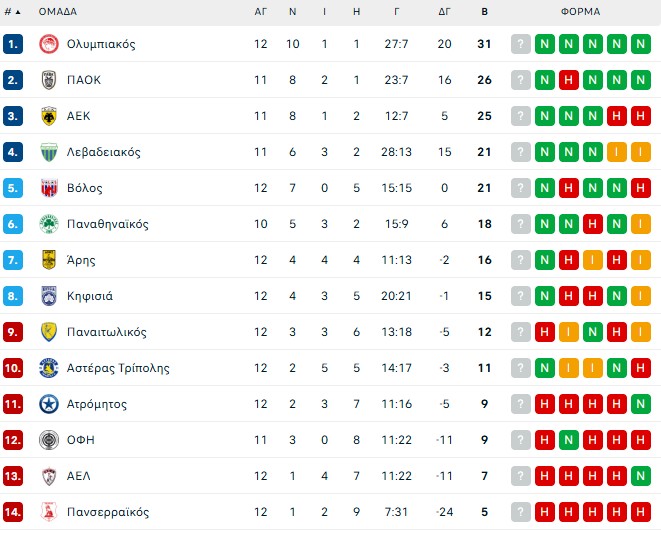Open the Αστέρας Τρίπολης team link

[x=118, y=368]
